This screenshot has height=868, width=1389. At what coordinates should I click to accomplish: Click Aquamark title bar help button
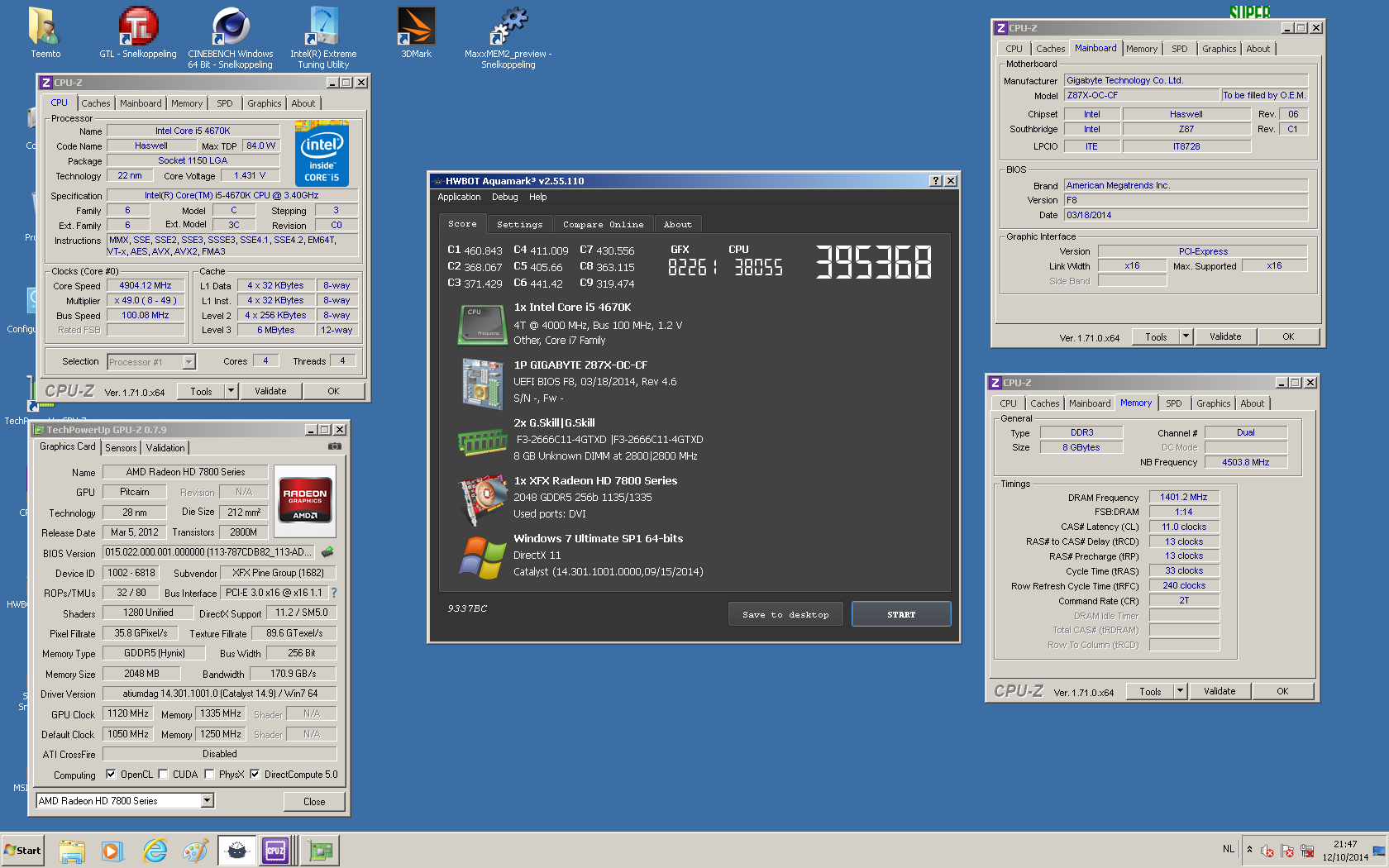pos(936,181)
